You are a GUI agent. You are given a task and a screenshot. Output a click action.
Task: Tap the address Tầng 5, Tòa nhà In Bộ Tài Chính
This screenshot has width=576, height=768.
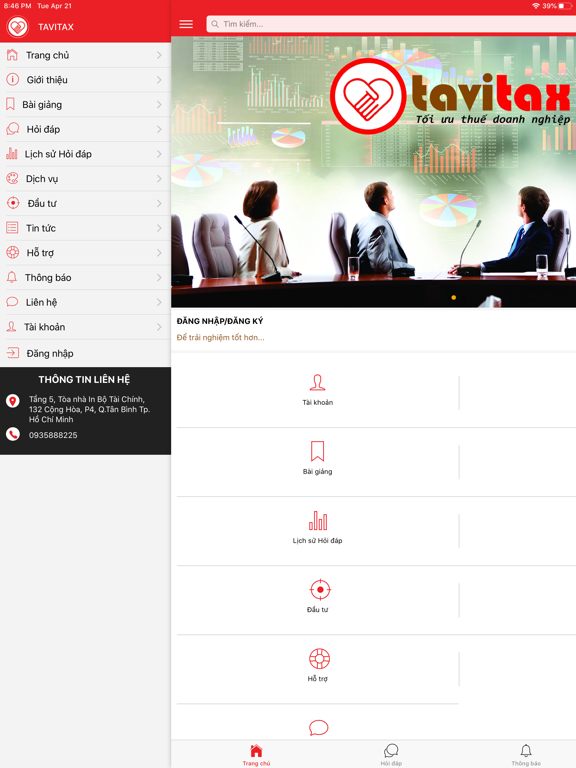pos(90,409)
